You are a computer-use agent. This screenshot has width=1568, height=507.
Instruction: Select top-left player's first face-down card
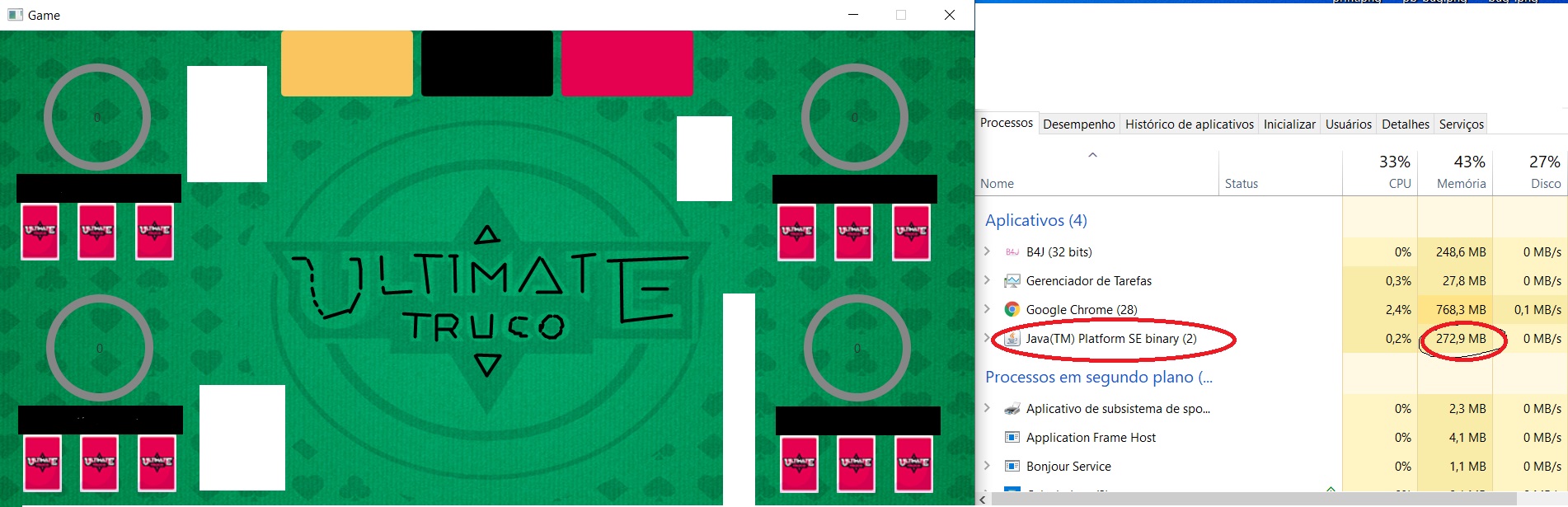point(40,232)
